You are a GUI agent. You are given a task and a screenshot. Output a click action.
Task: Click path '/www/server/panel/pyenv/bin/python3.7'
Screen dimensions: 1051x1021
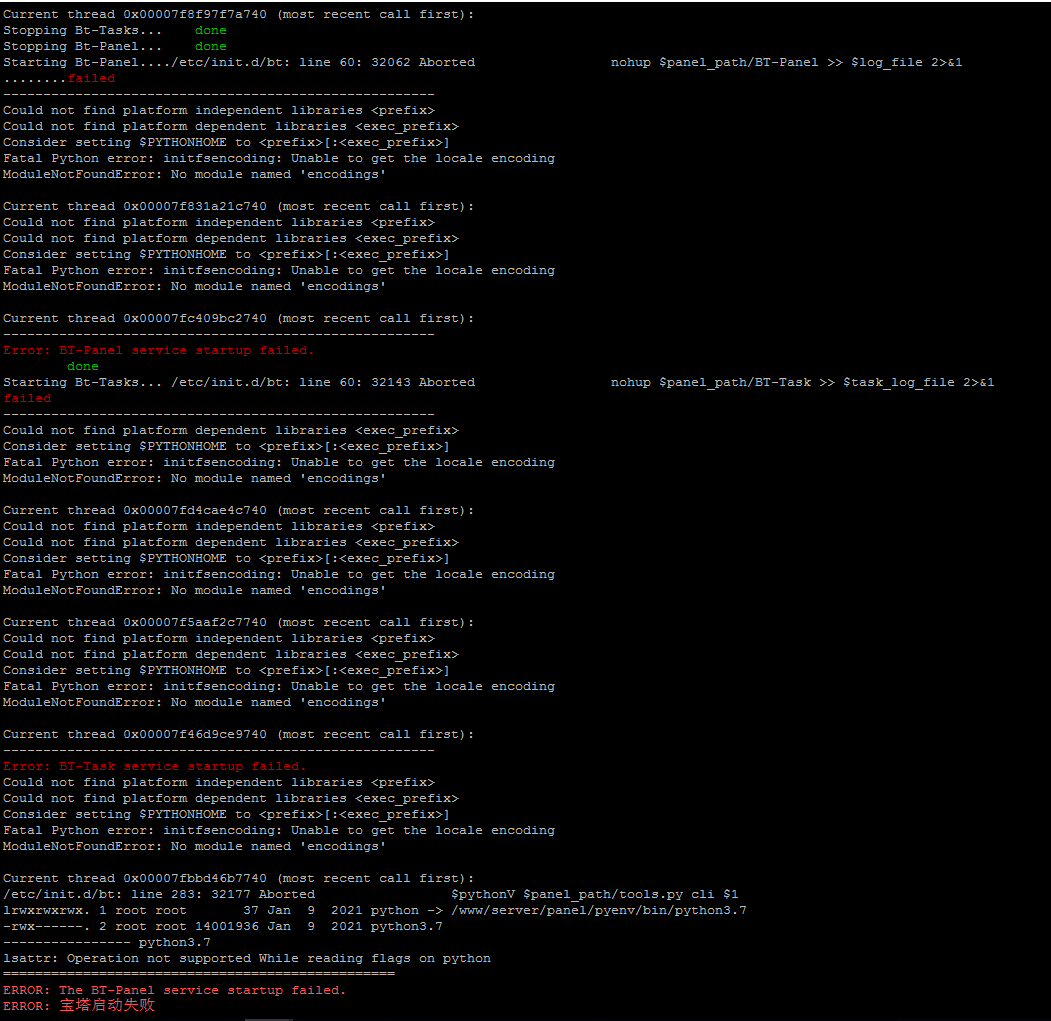point(599,910)
